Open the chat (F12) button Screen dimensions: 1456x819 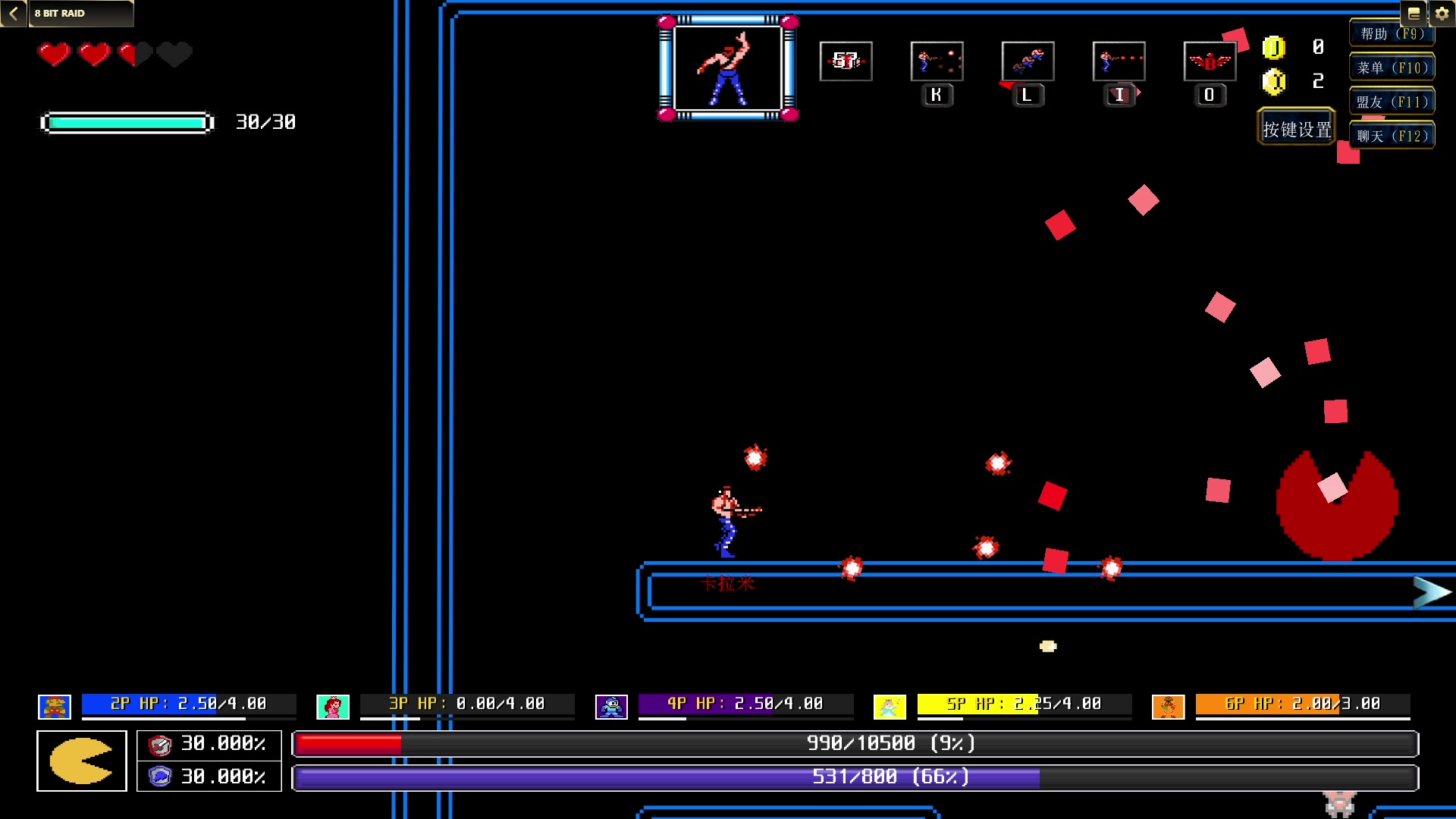pyautogui.click(x=1392, y=136)
